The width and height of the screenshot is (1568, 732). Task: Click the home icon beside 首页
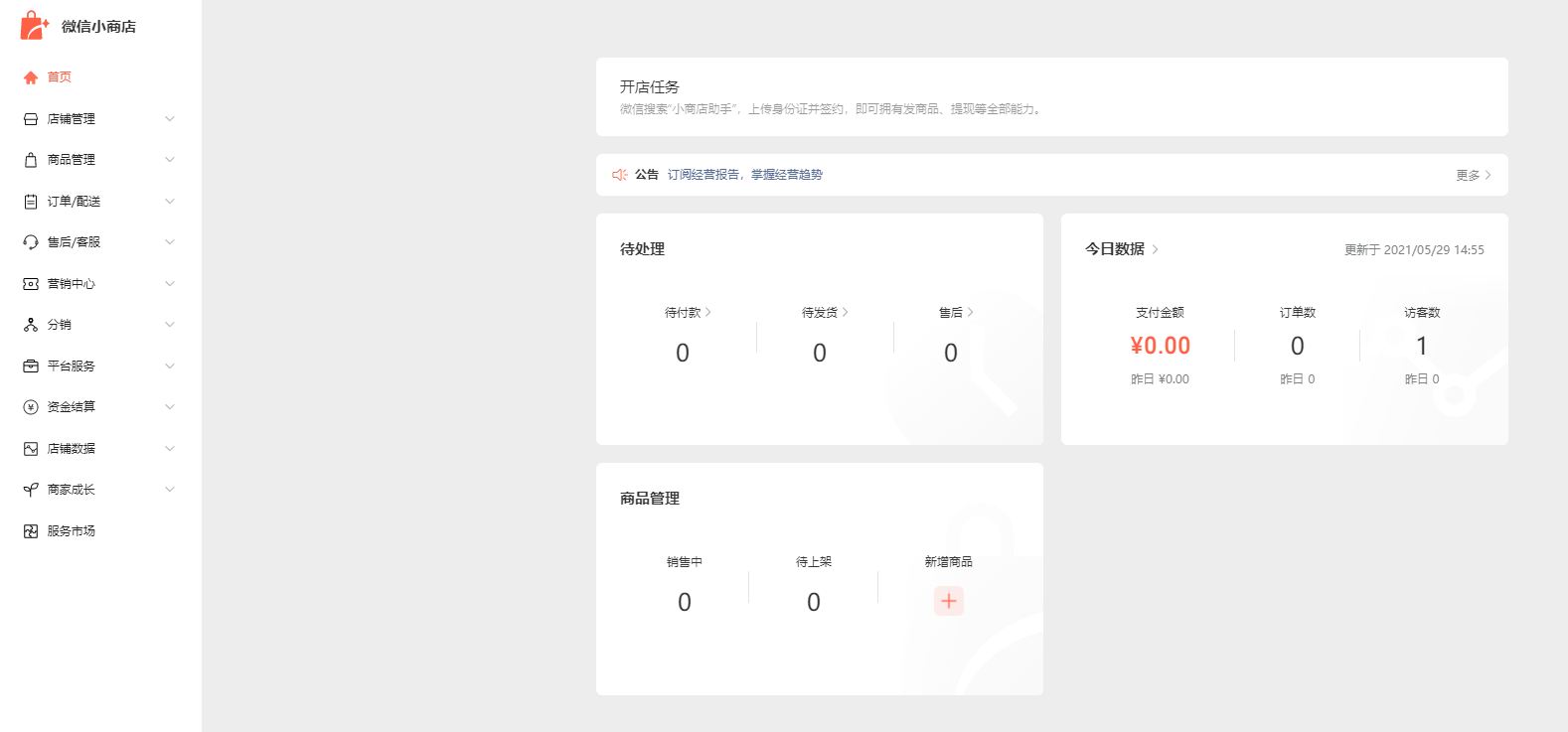tap(31, 77)
